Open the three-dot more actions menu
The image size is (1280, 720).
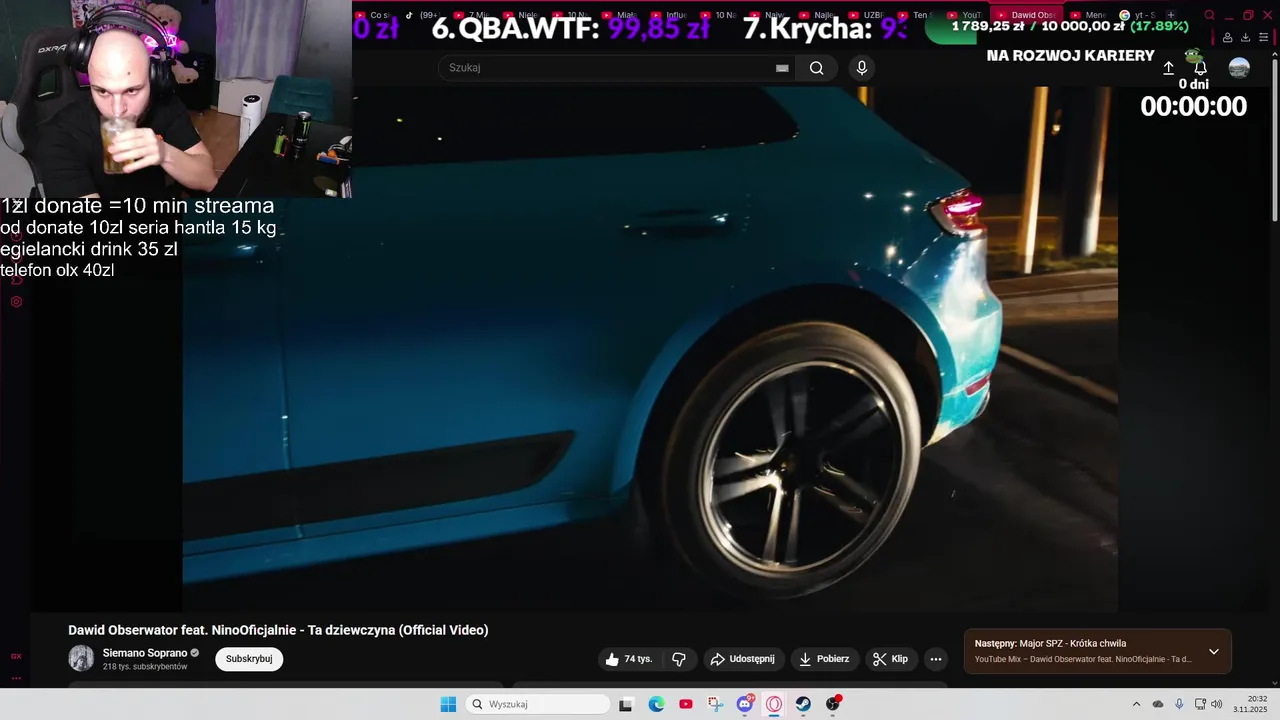point(936,659)
